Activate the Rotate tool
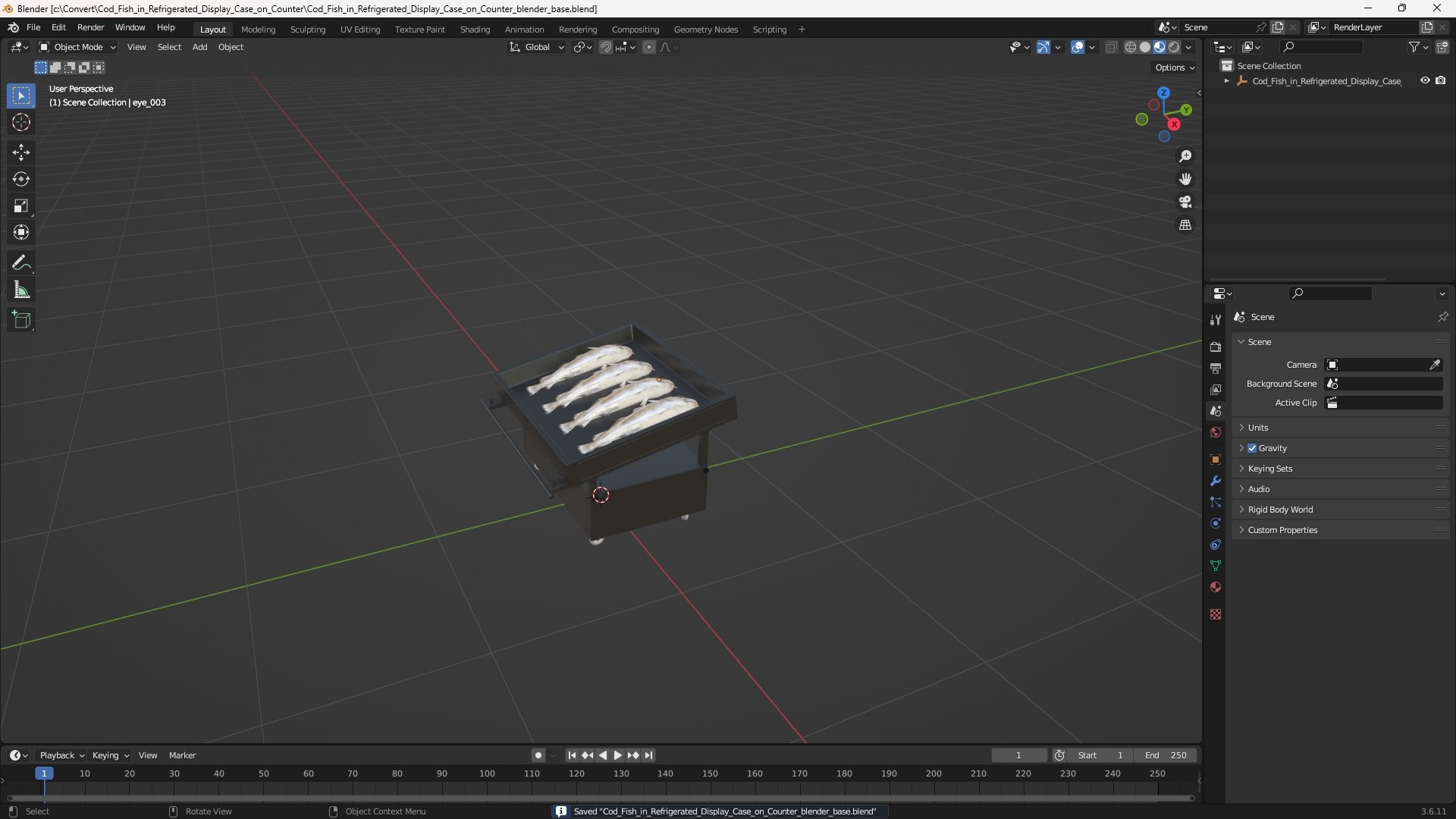 21,179
